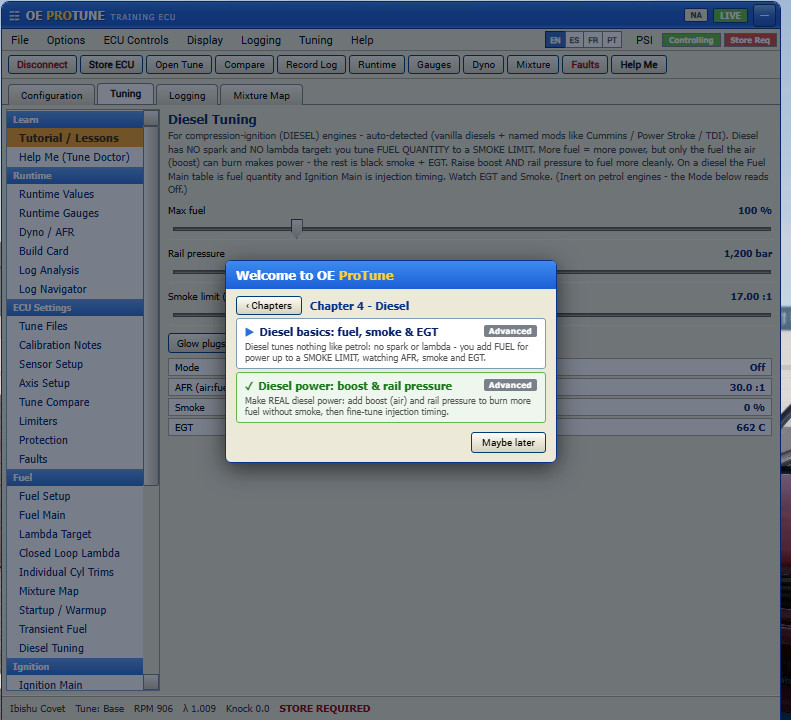Open Calibration Notes in sidebar
The height and width of the screenshot is (720, 791).
click(75, 345)
